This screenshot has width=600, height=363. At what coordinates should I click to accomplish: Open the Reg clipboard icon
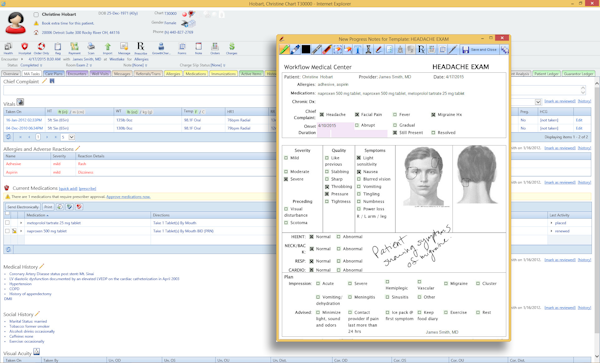58,47
